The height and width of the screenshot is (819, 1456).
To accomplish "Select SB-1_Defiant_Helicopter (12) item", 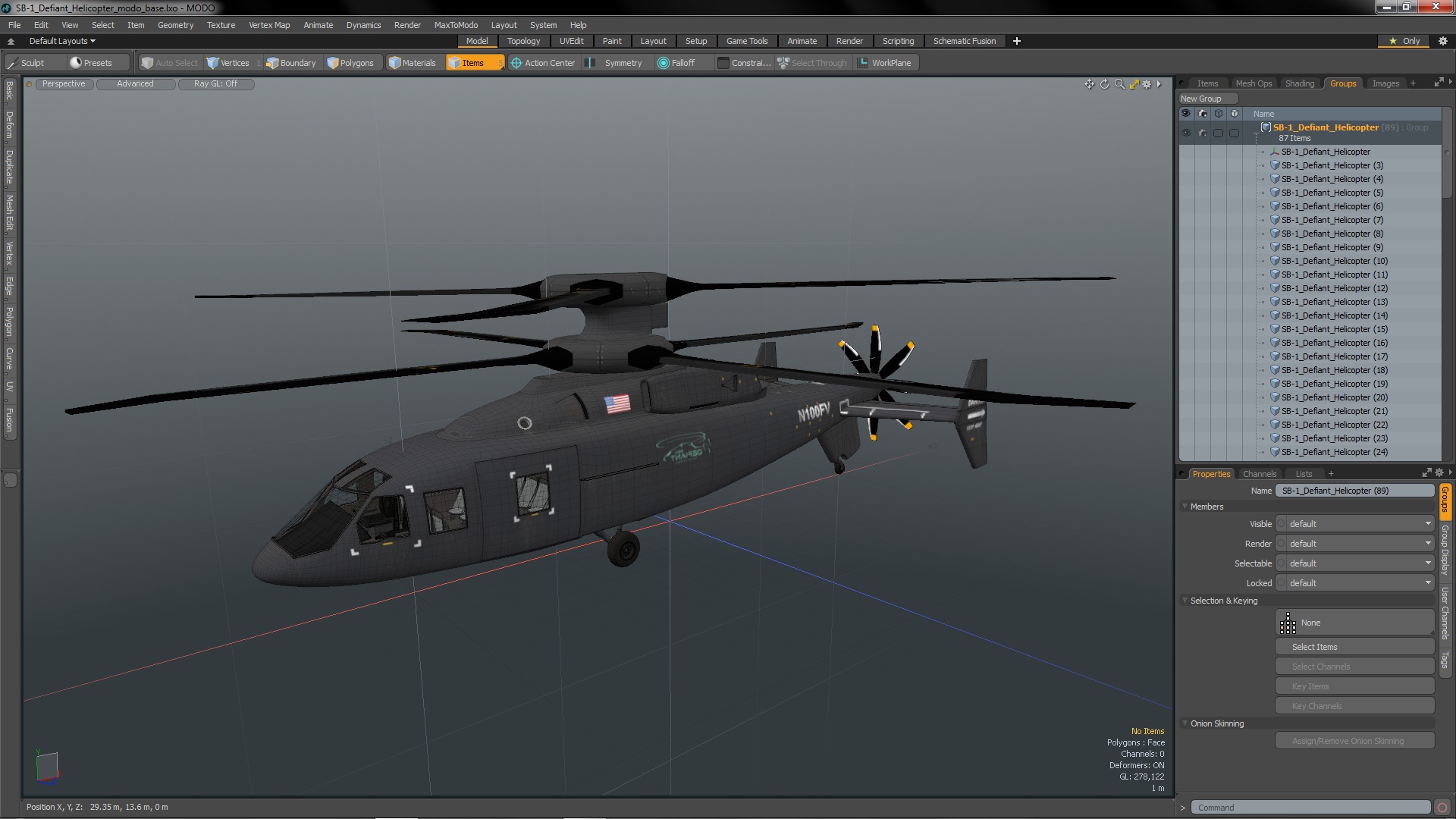I will pyautogui.click(x=1335, y=288).
